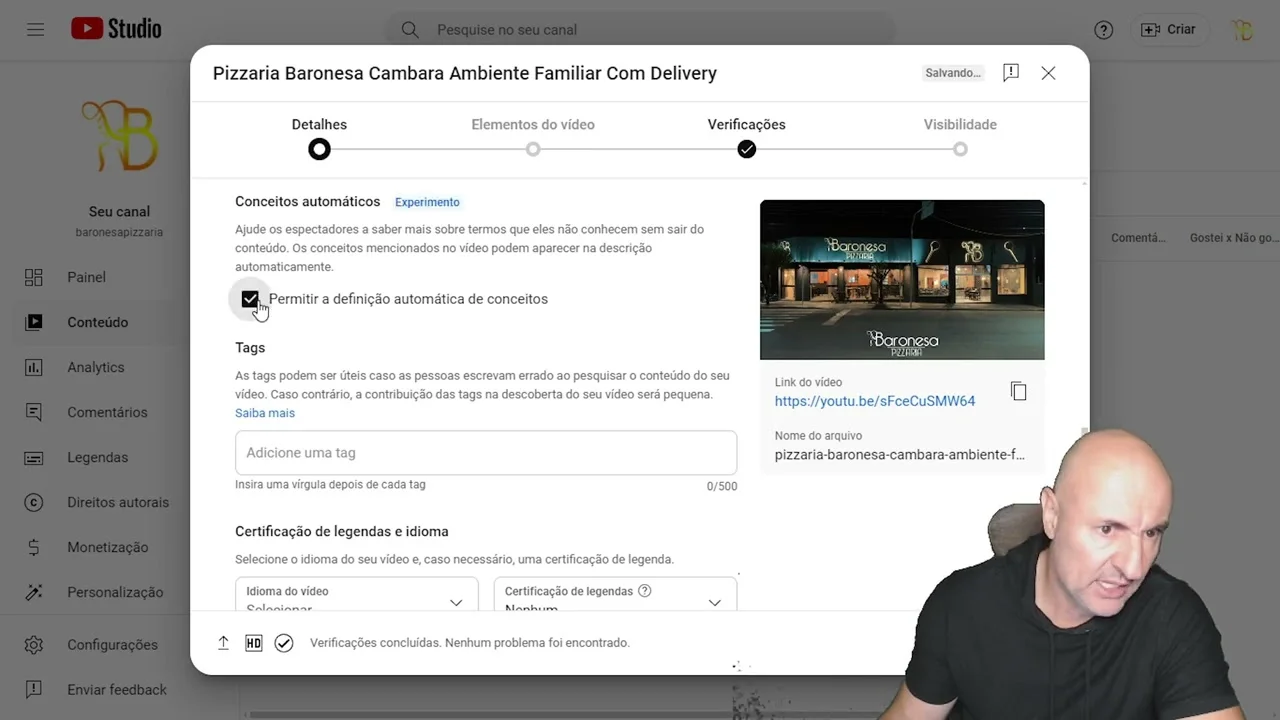Image resolution: width=1280 pixels, height=720 pixels.
Task: Click the Seu canal label
Action: pos(119,211)
